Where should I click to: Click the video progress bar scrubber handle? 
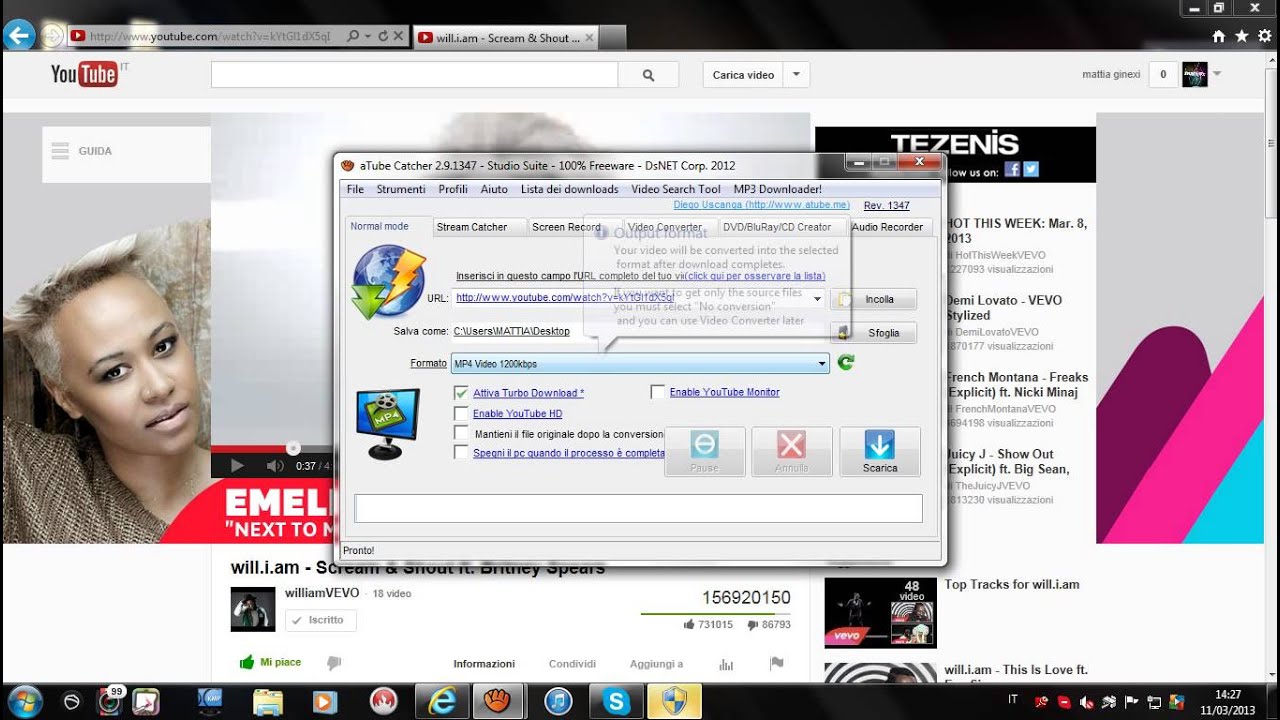coord(293,448)
